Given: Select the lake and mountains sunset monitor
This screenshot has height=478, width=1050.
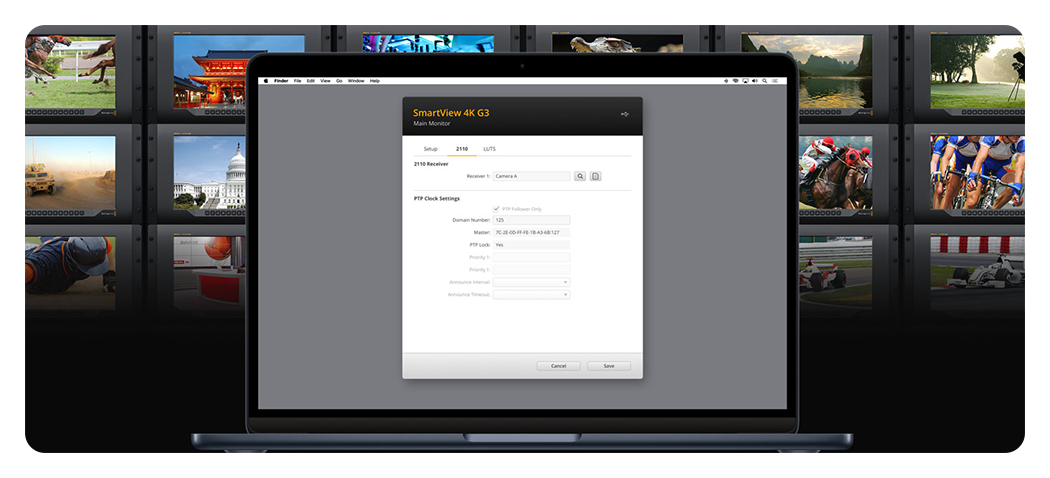Looking at the screenshot, I should 806,71.
